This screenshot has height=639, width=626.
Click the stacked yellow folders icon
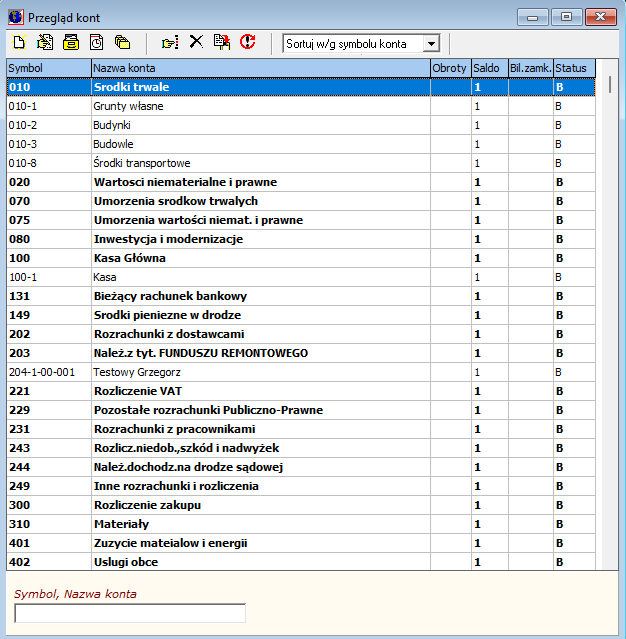122,42
